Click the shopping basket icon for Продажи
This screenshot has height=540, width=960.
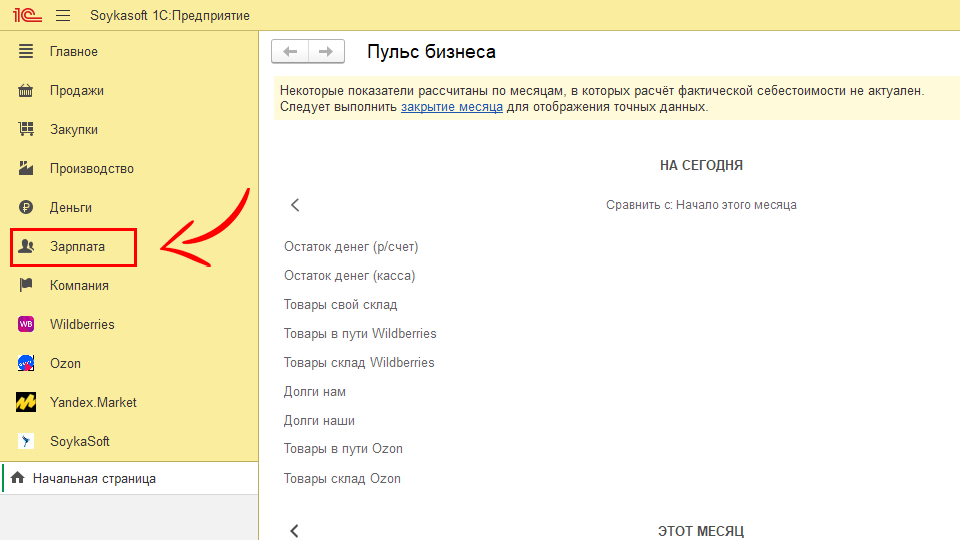click(x=27, y=91)
